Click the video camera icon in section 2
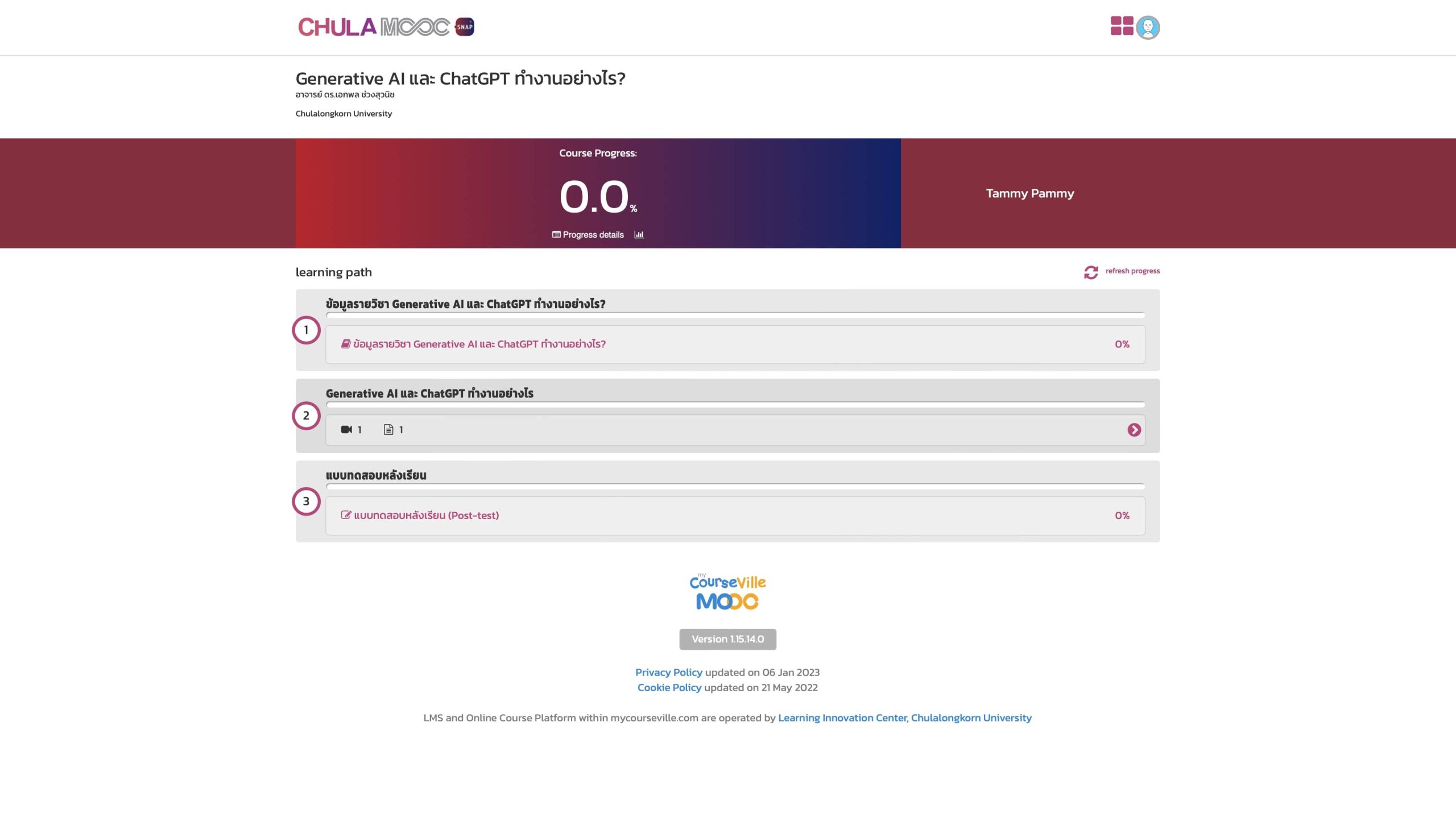This screenshot has width=1456, height=818. 346,430
